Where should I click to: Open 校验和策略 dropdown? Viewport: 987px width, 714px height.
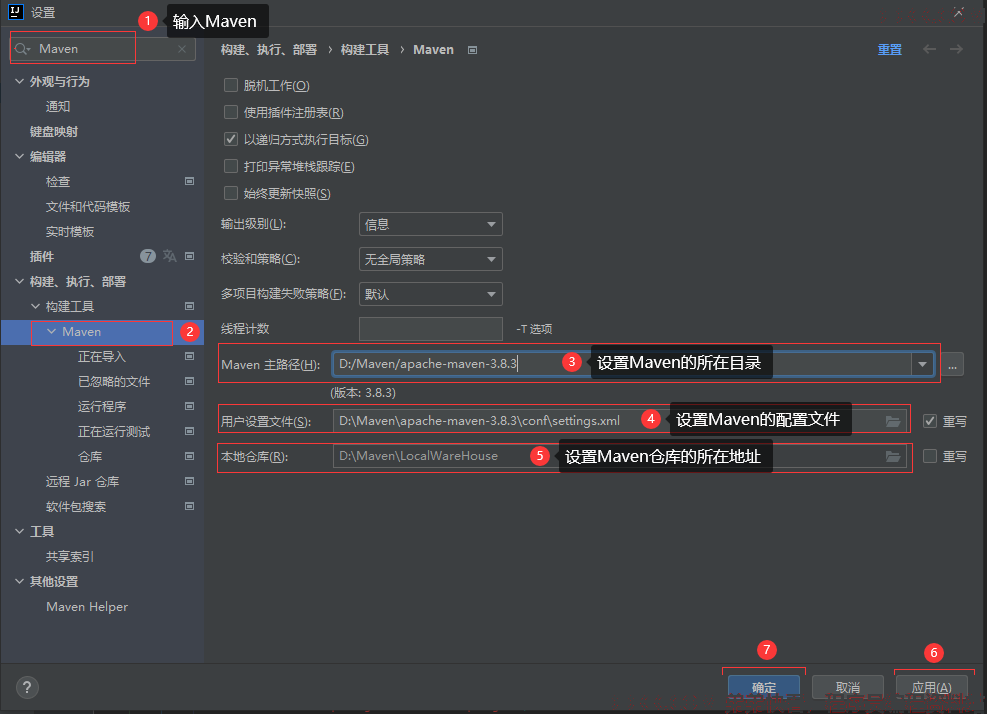(431, 259)
